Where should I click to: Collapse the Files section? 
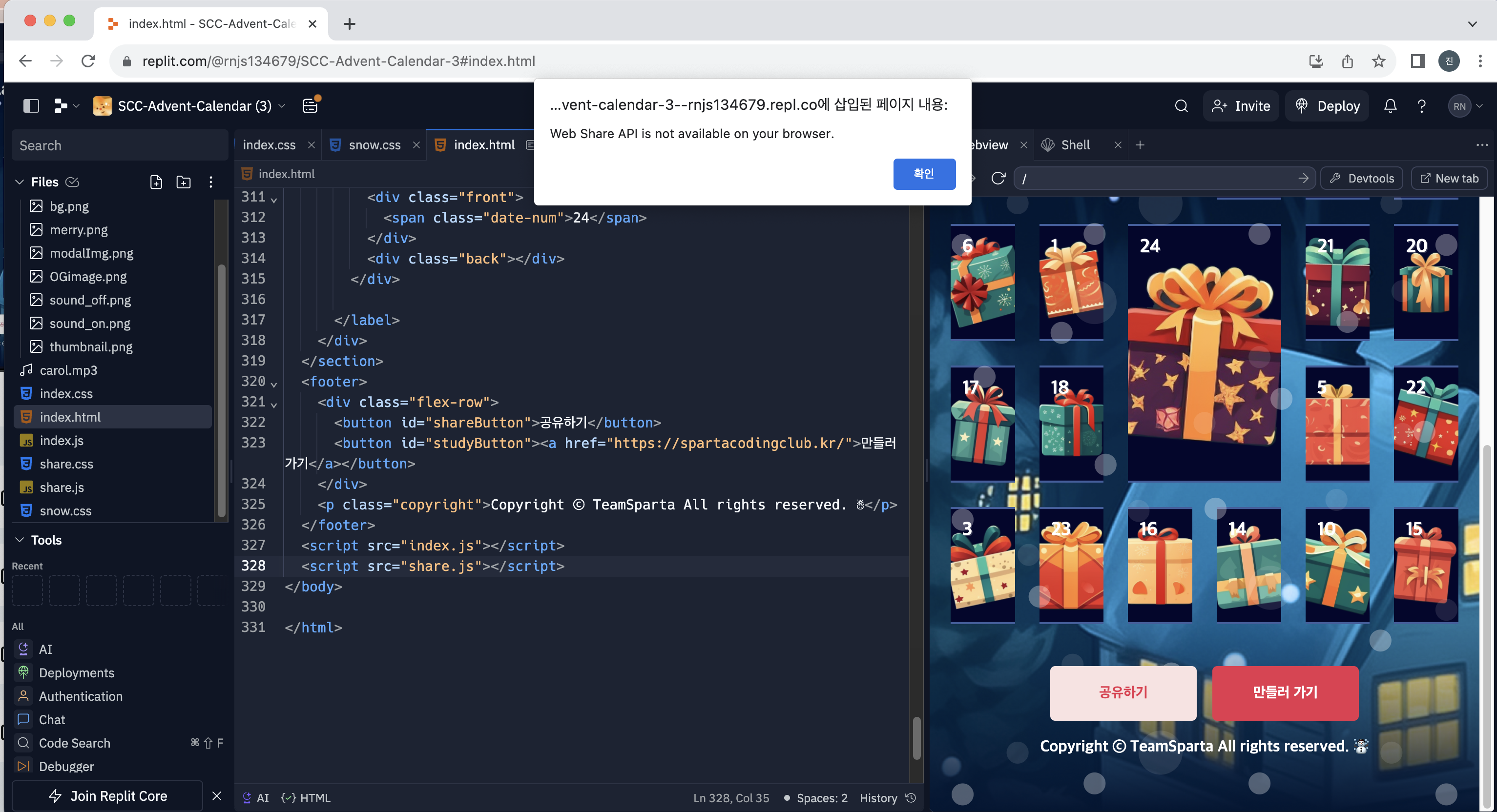19,182
